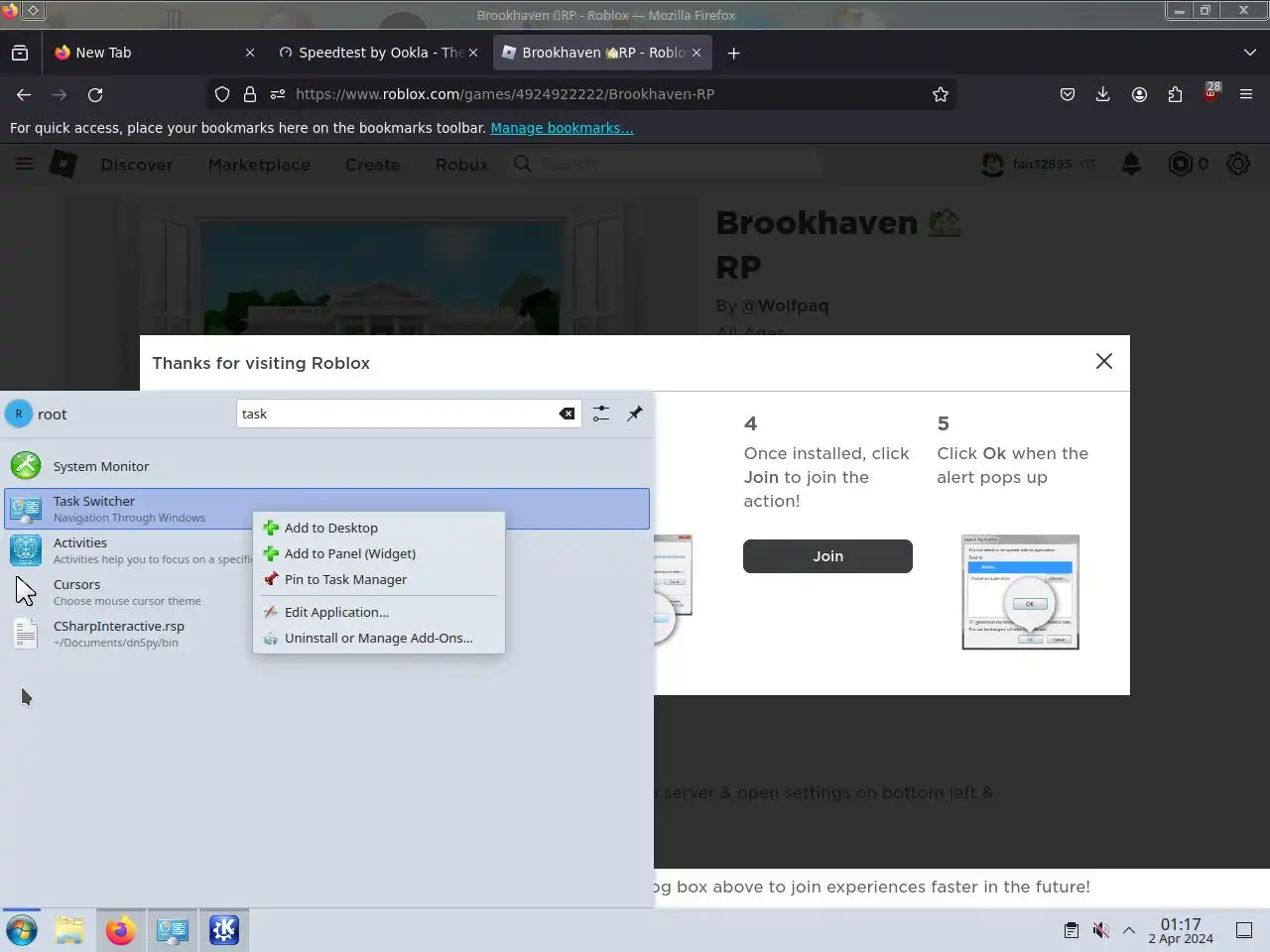Open Roblox Discover page
The image size is (1270, 952).
(137, 165)
